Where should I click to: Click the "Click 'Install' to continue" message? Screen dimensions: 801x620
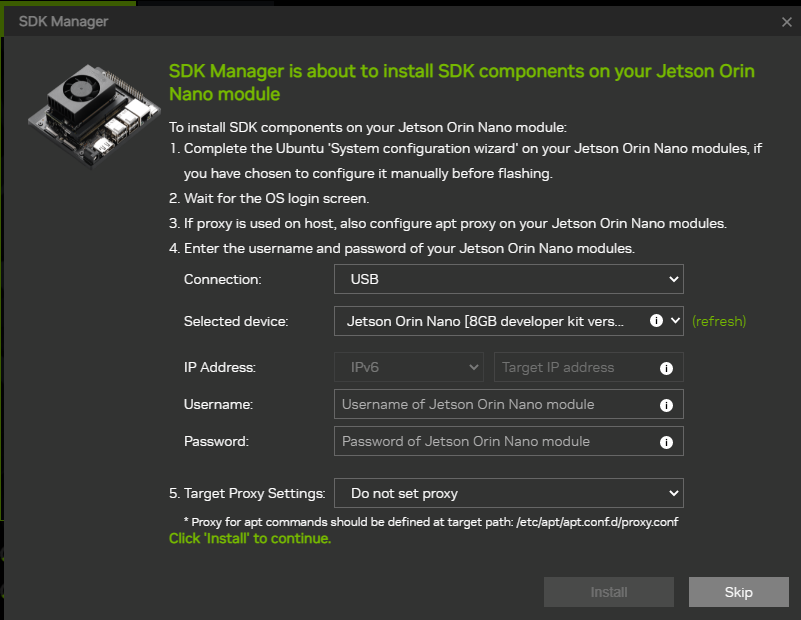[250, 538]
